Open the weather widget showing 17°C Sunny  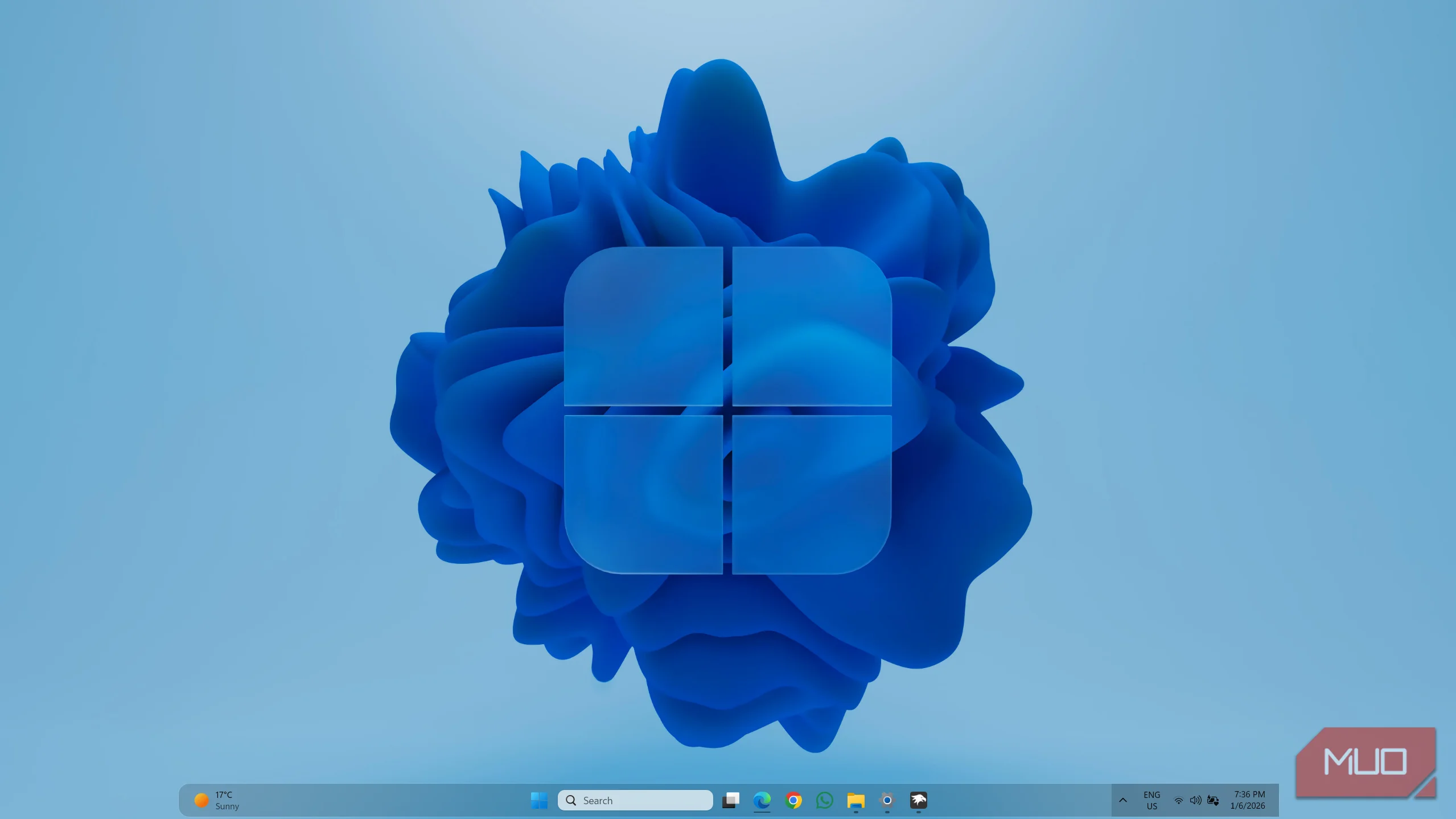(x=226, y=800)
